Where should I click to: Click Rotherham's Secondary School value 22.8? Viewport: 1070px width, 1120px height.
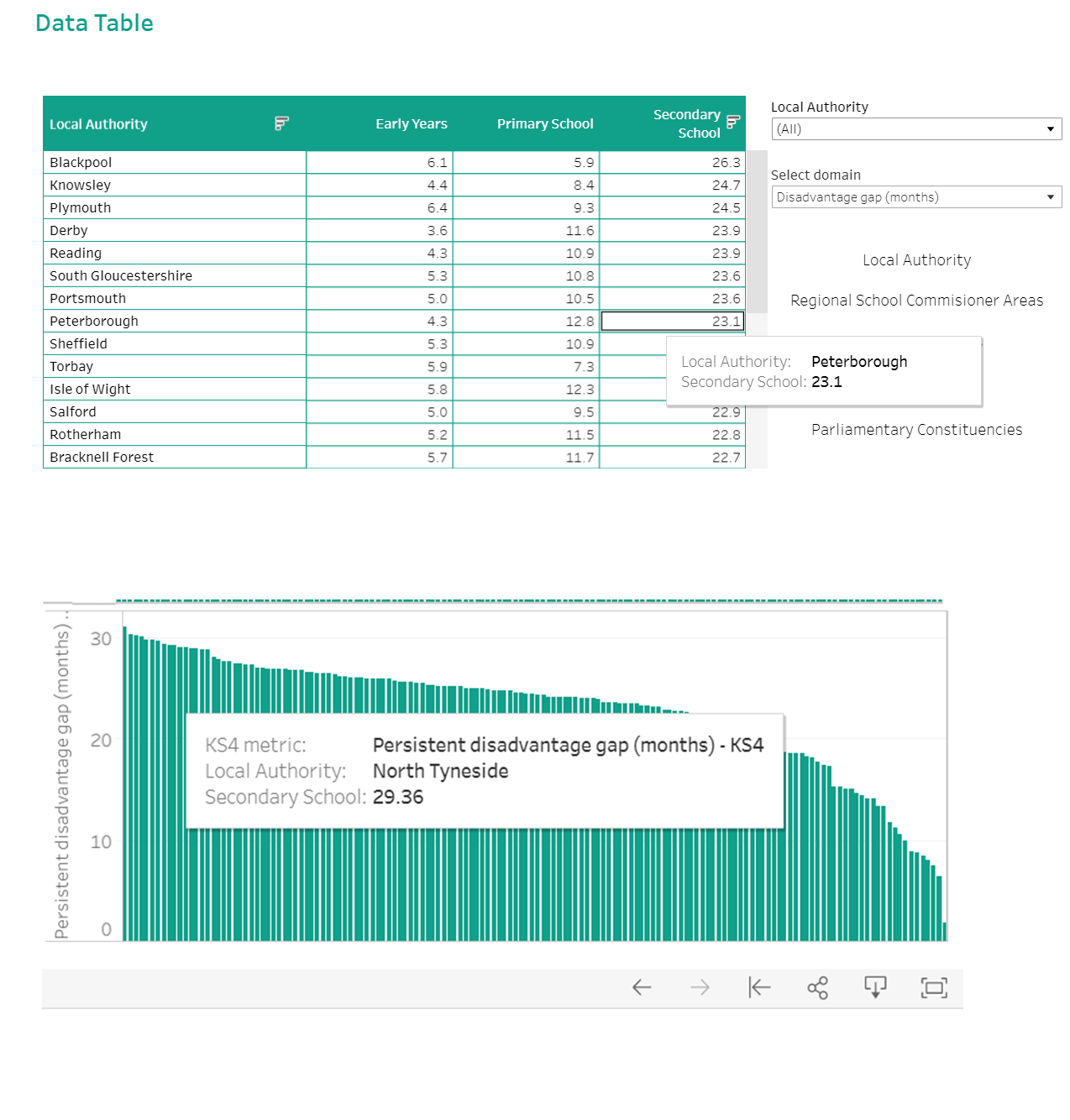click(x=726, y=435)
